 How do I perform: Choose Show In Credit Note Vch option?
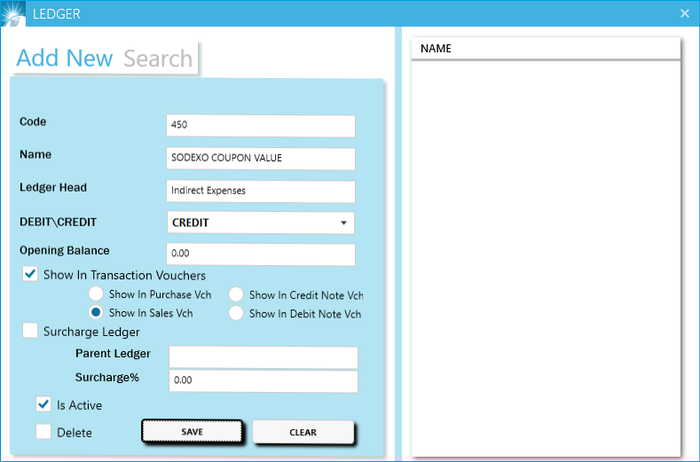point(236,295)
